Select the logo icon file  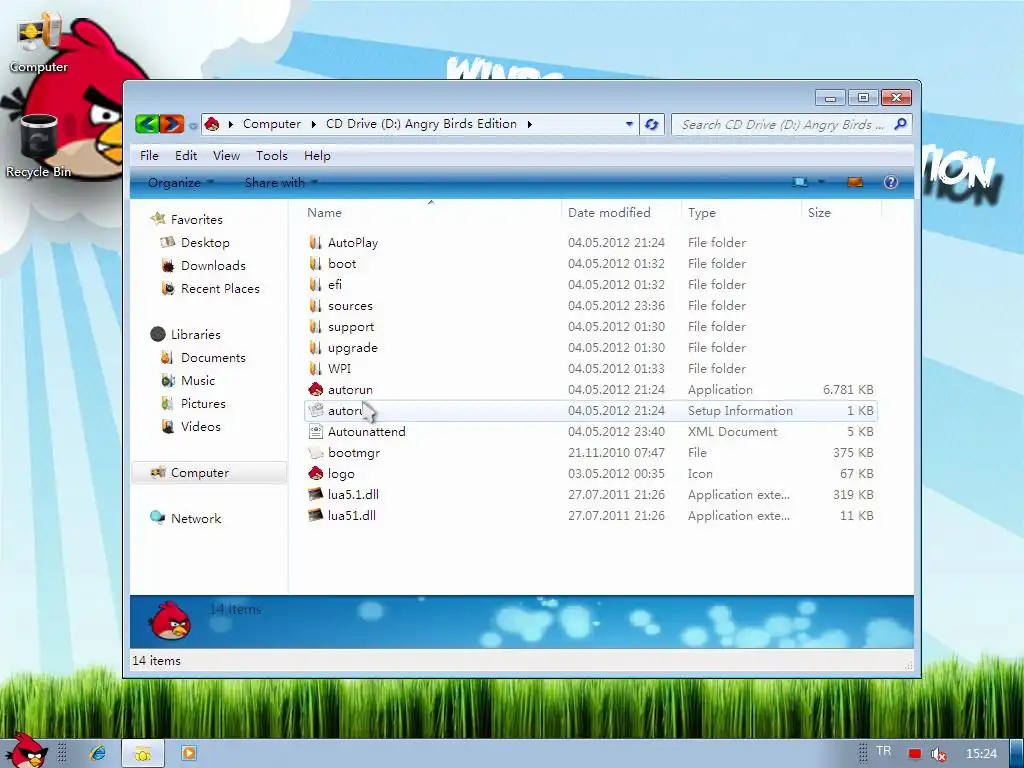pos(315,473)
